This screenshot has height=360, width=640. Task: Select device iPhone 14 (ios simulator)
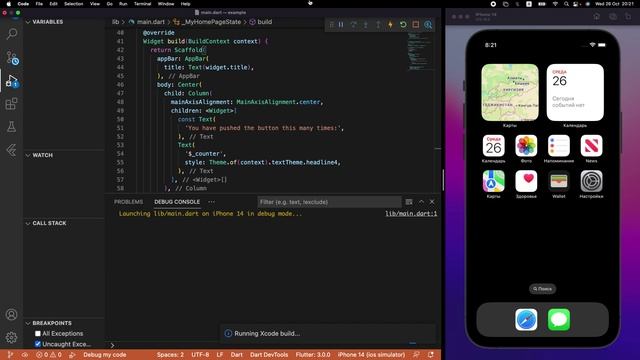371,355
